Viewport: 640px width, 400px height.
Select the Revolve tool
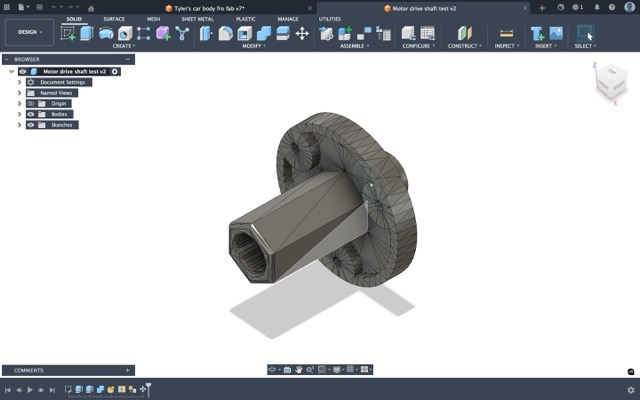tap(106, 33)
